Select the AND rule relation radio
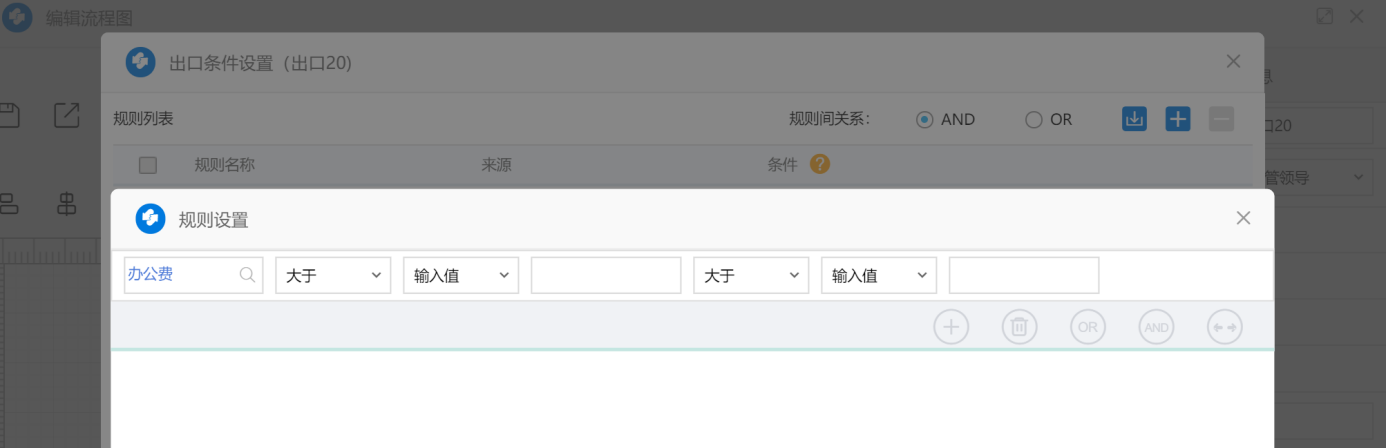The width and height of the screenshot is (1386, 448). click(x=925, y=120)
